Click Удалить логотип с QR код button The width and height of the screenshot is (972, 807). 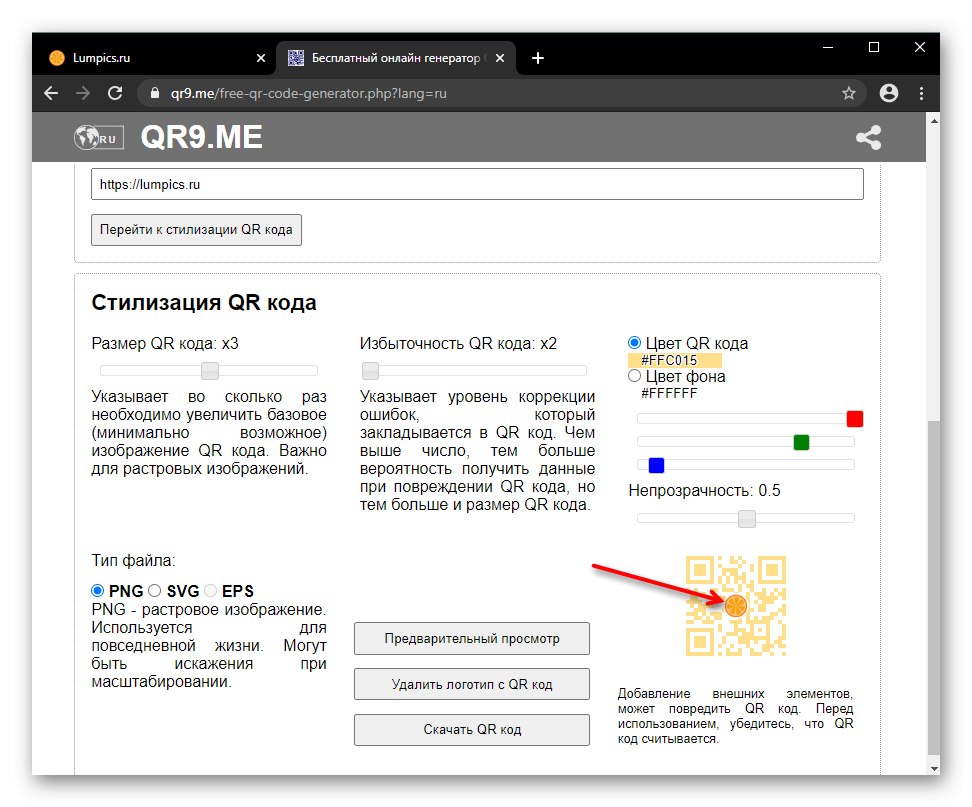[472, 684]
